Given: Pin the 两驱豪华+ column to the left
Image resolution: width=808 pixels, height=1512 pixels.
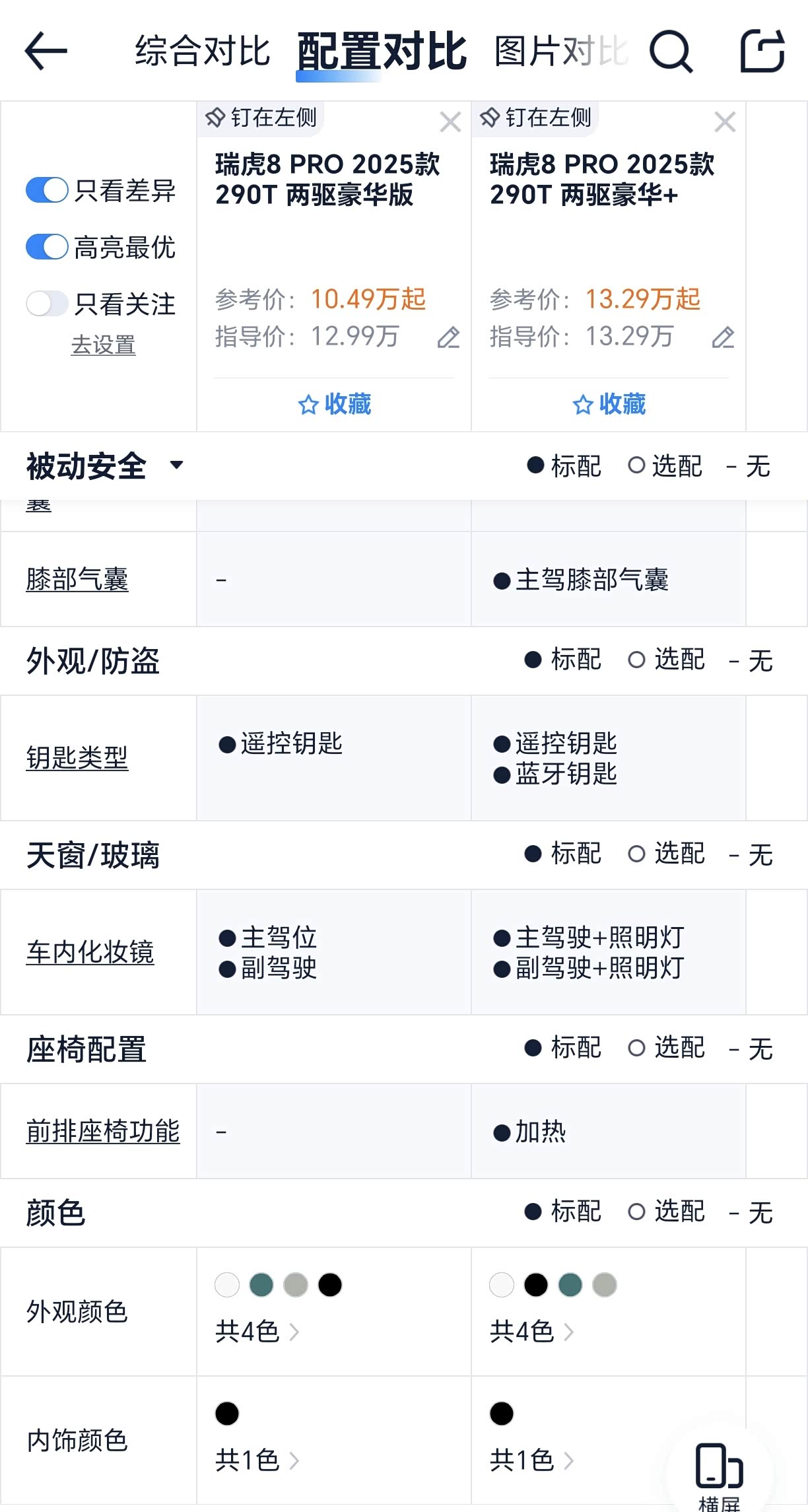Looking at the screenshot, I should coord(535,118).
